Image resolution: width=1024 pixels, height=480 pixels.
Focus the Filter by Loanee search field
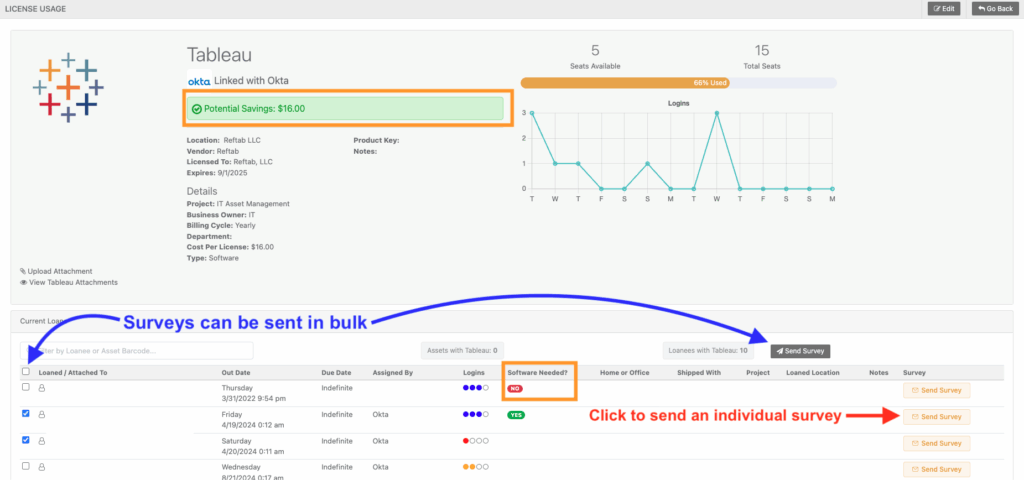click(140, 351)
